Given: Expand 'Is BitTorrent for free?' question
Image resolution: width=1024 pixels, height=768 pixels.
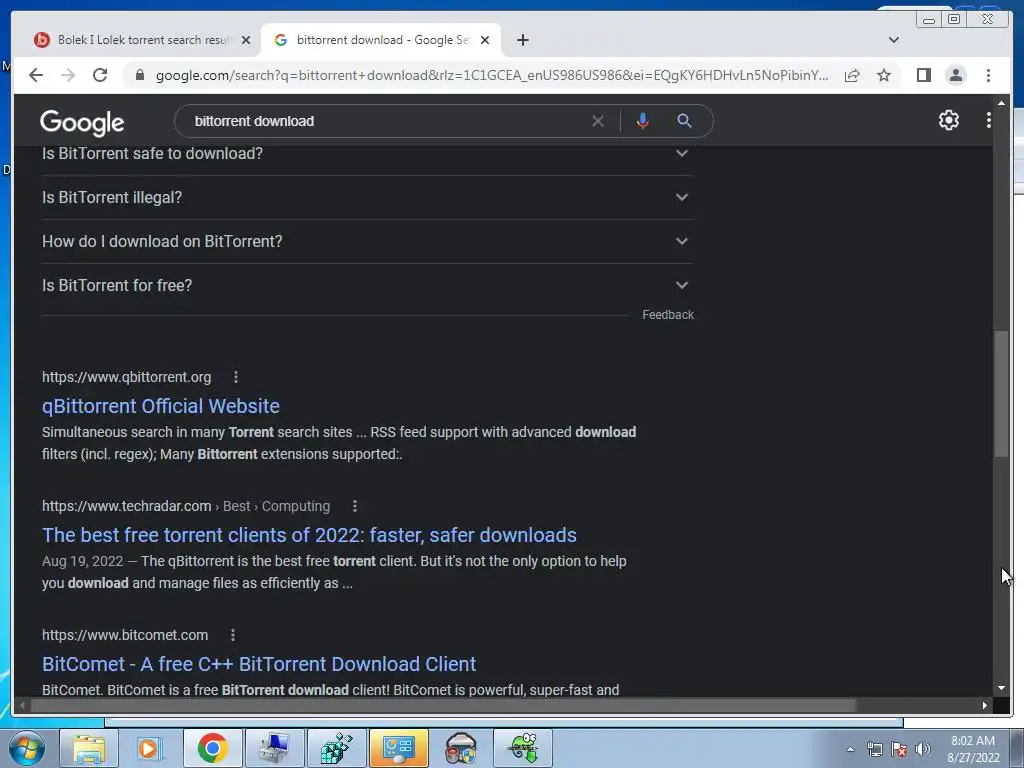Looking at the screenshot, I should click(367, 285).
